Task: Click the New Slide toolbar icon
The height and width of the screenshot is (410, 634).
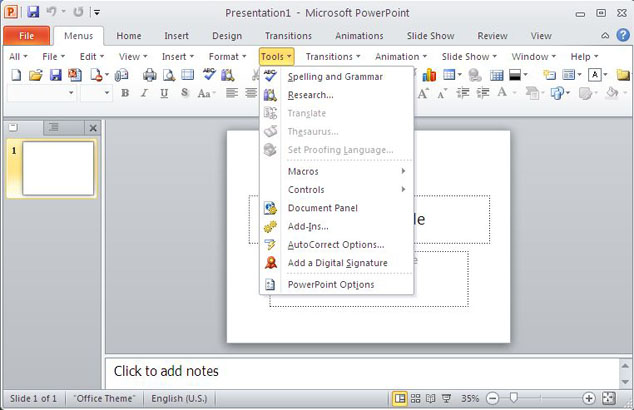Action: click(x=549, y=75)
